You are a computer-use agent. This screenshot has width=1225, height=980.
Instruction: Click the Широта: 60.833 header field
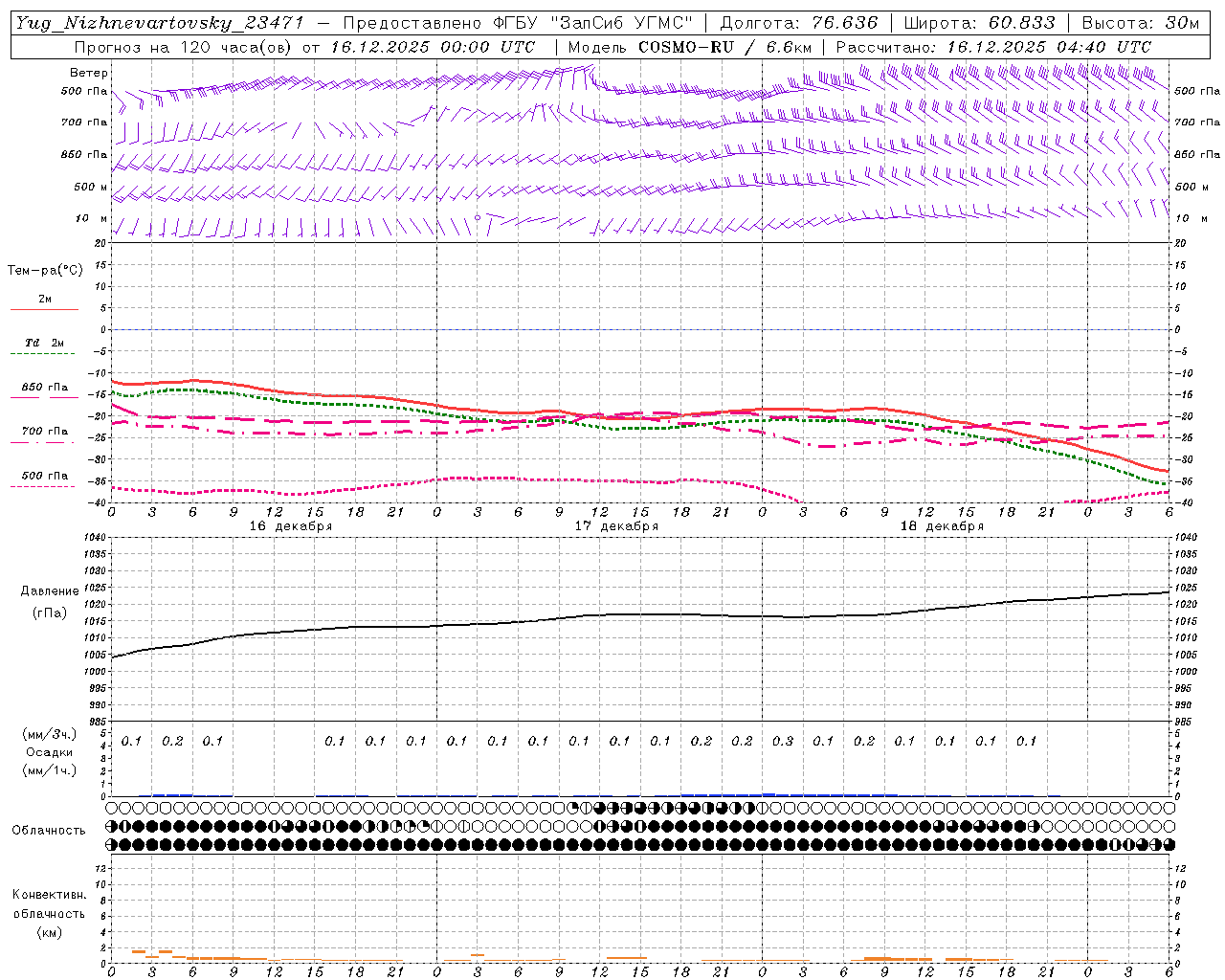(x=979, y=24)
